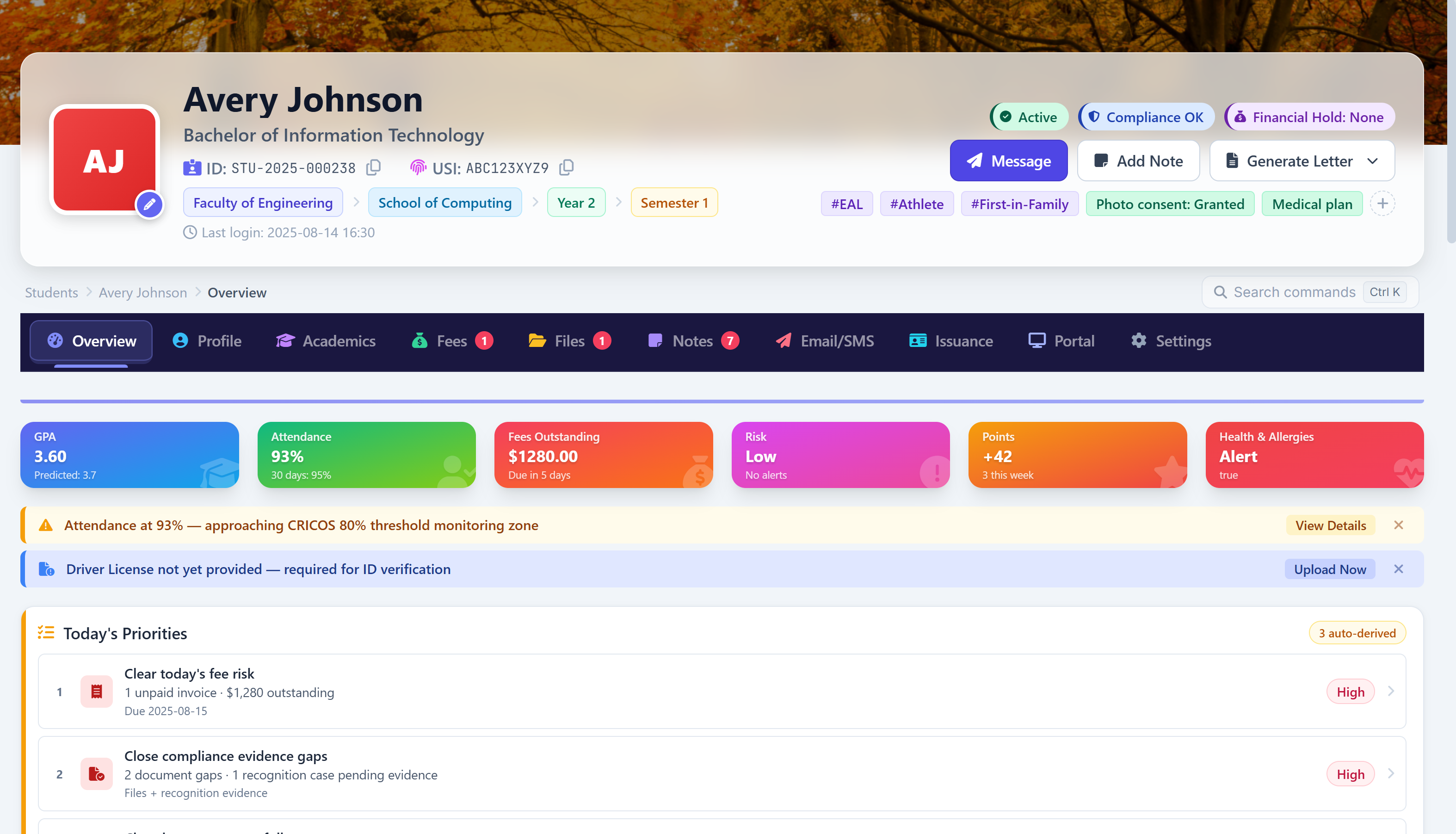Click the Add Note button
This screenshot has height=834, width=1456.
pos(1138,161)
